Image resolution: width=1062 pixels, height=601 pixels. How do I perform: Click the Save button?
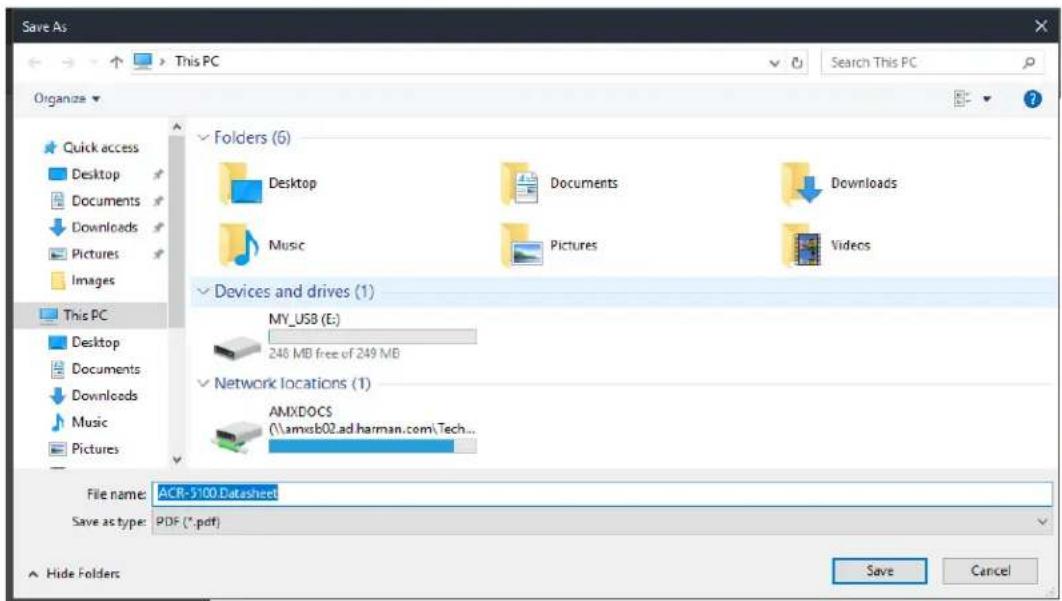click(879, 571)
